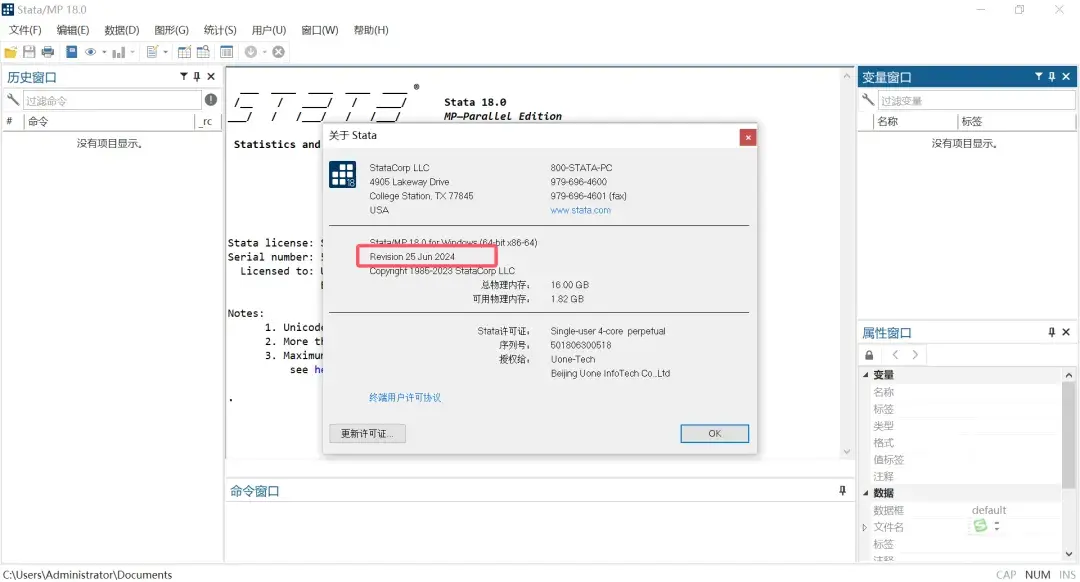Viewport: 1080px width, 582px height.
Task: Click the Properties window scroll down arrow
Action: (x=1068, y=553)
